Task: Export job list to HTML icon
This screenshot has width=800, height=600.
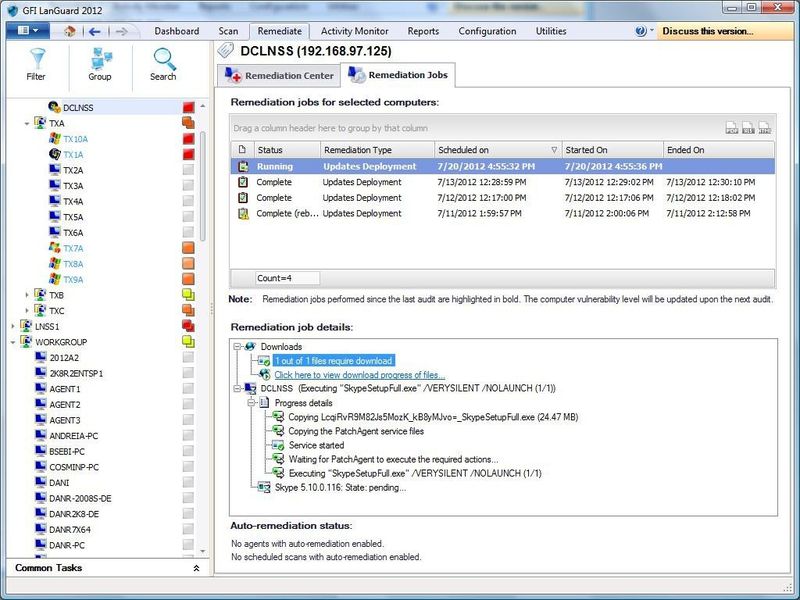Action: [764, 128]
